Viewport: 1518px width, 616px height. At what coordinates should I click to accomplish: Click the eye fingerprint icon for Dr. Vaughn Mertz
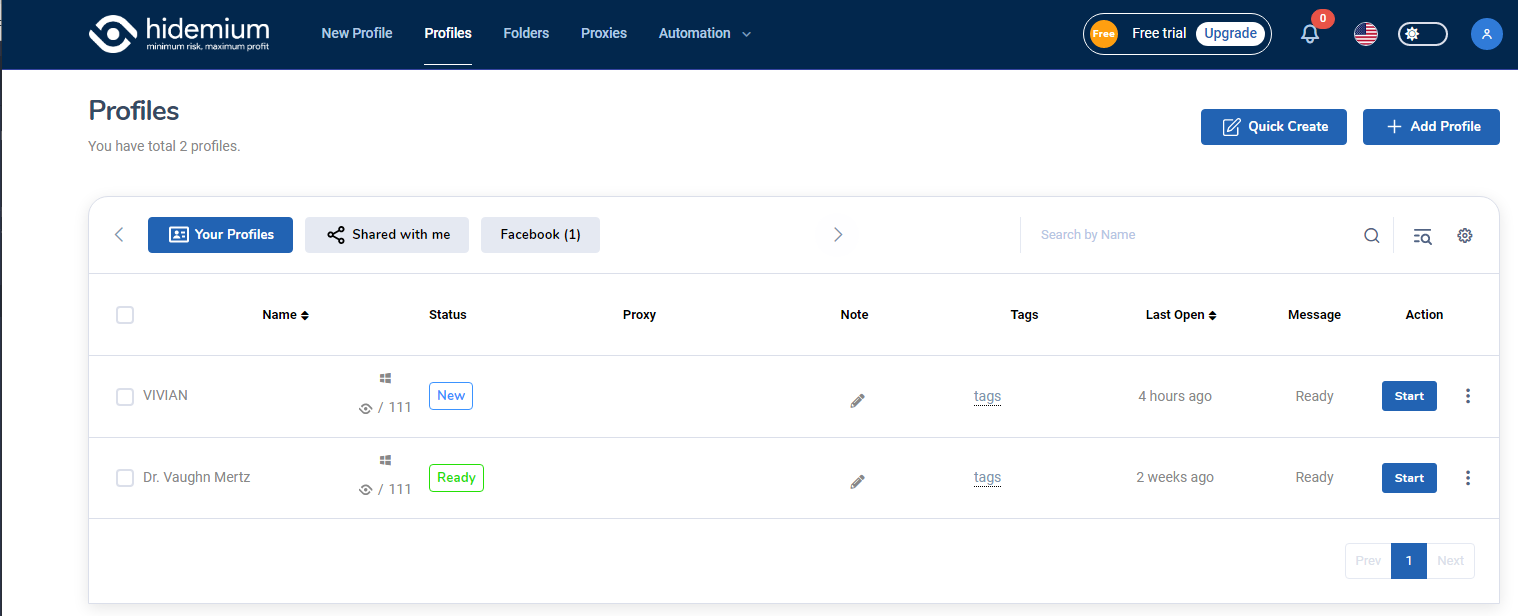click(x=366, y=489)
